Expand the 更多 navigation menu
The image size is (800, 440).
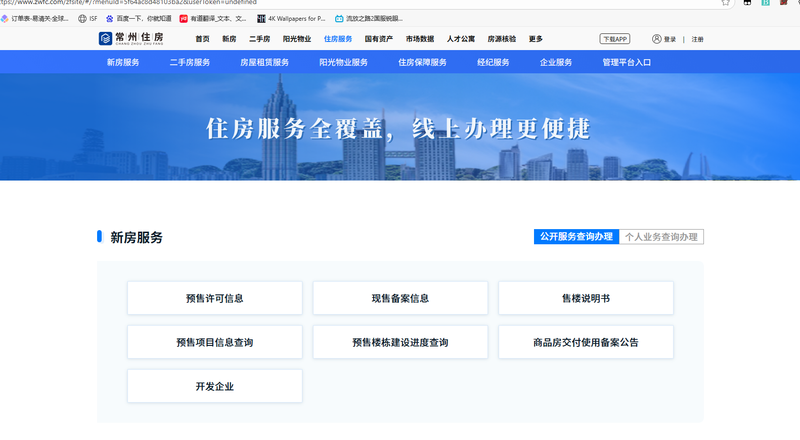point(535,39)
